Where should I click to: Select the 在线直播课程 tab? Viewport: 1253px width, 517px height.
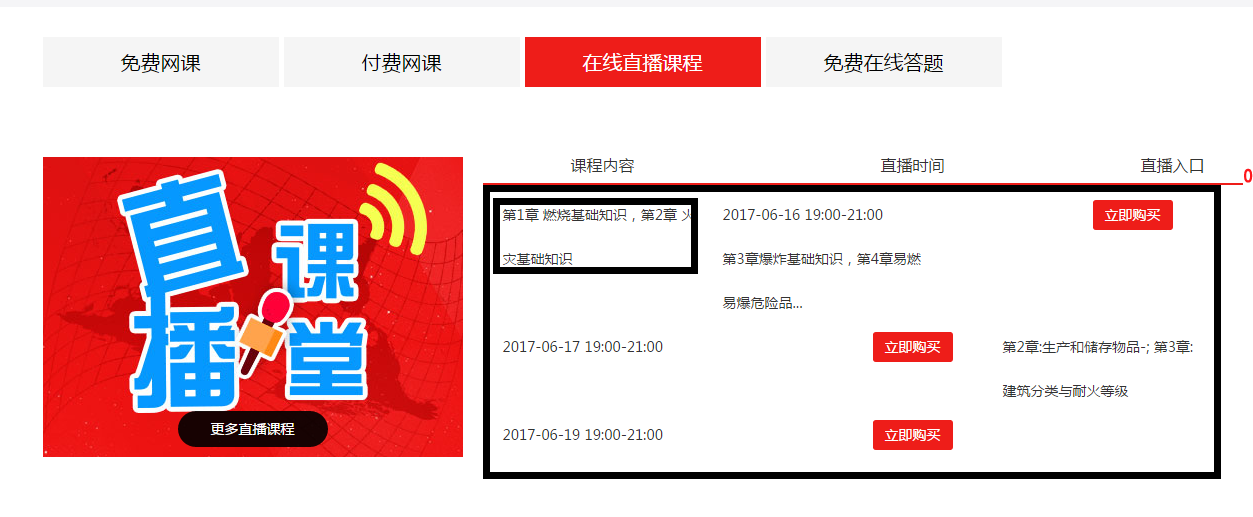tap(643, 62)
